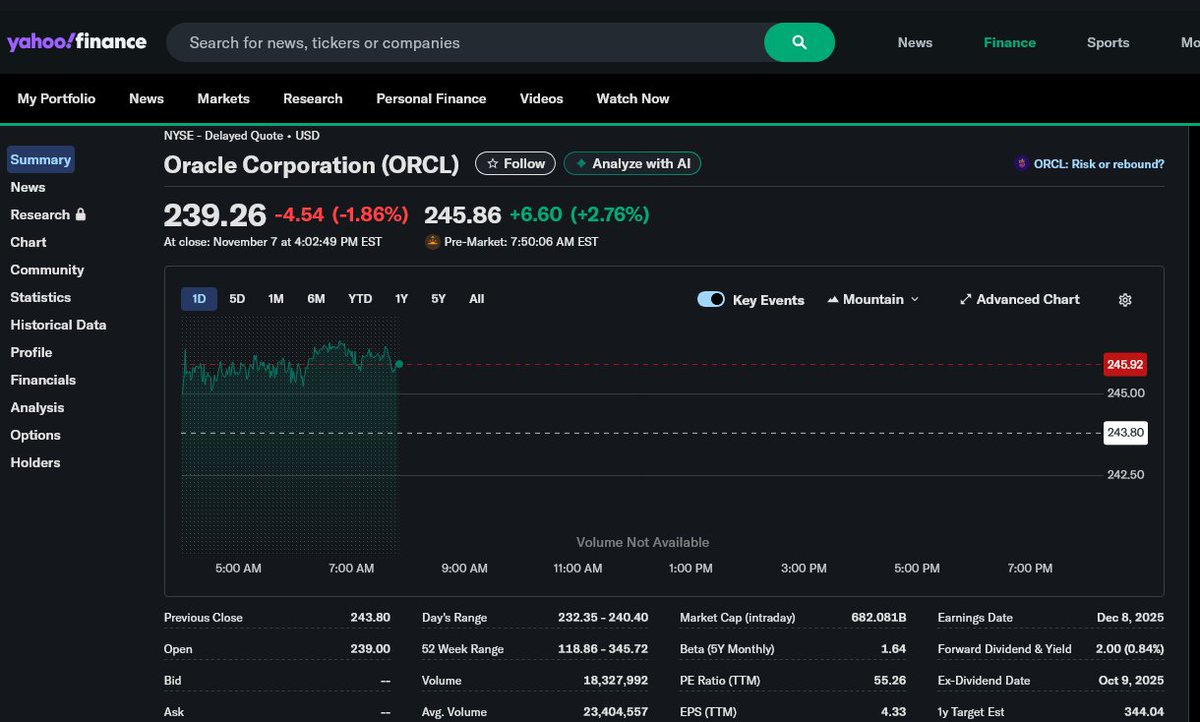Select the 6M chart range
This screenshot has width=1200, height=722.
(316, 298)
